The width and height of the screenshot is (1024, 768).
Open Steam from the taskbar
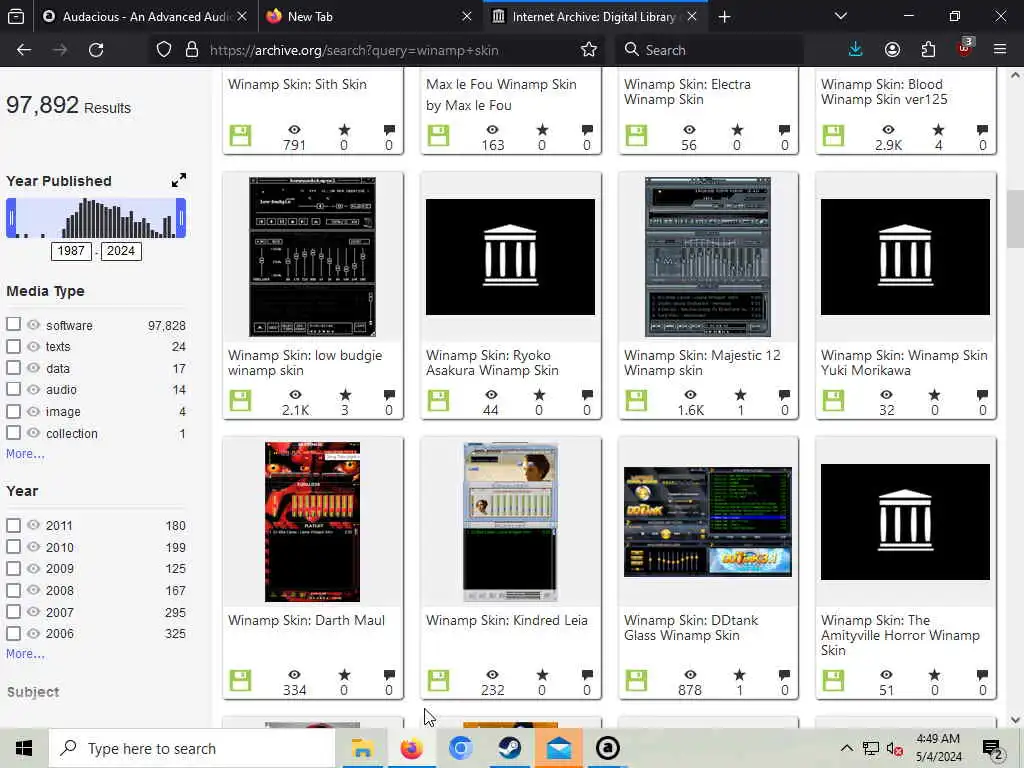point(509,748)
